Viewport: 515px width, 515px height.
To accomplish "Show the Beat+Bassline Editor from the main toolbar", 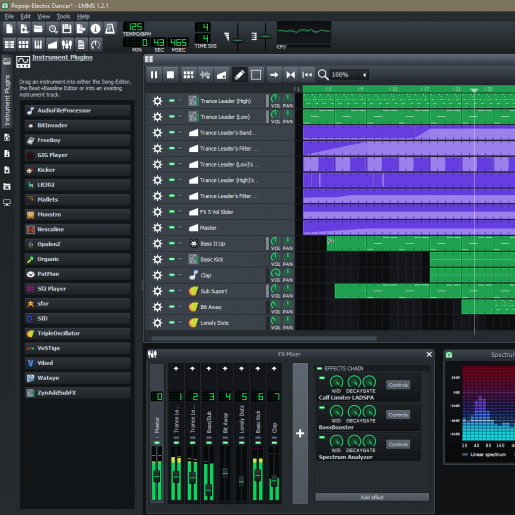I will (24, 44).
